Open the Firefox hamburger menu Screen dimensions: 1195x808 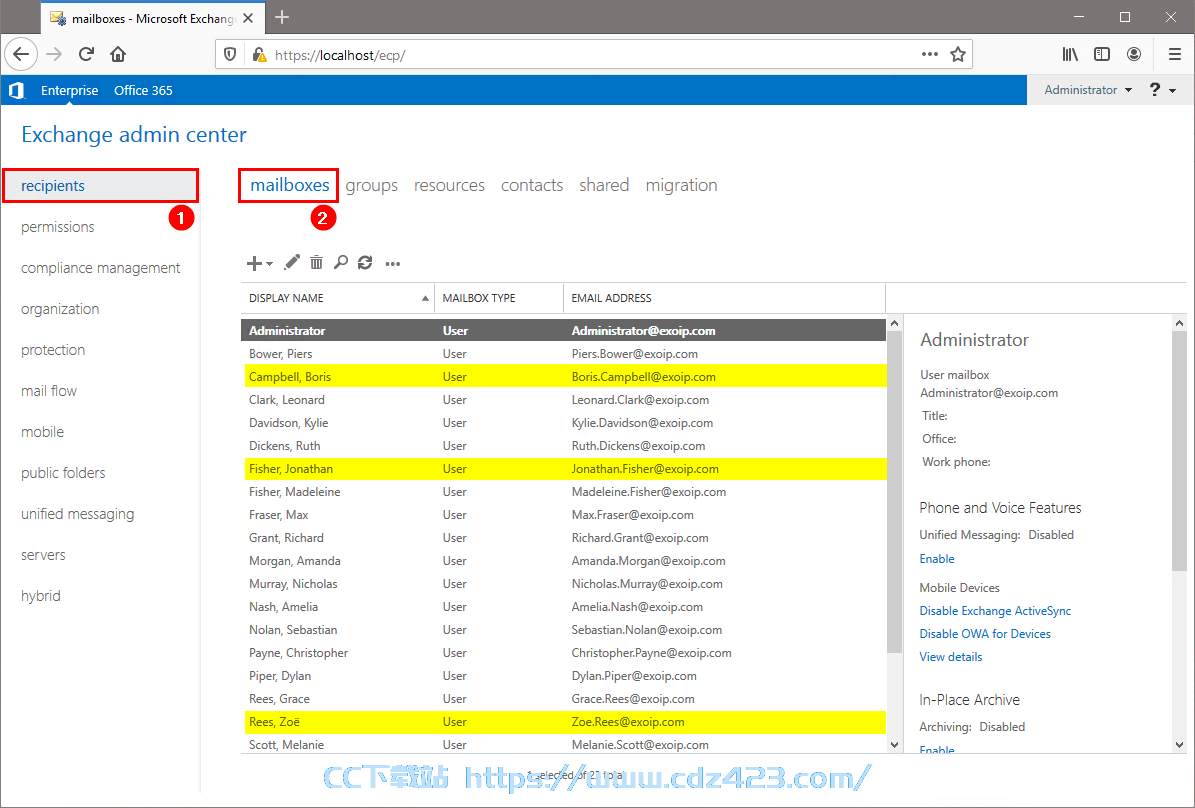coord(1174,54)
